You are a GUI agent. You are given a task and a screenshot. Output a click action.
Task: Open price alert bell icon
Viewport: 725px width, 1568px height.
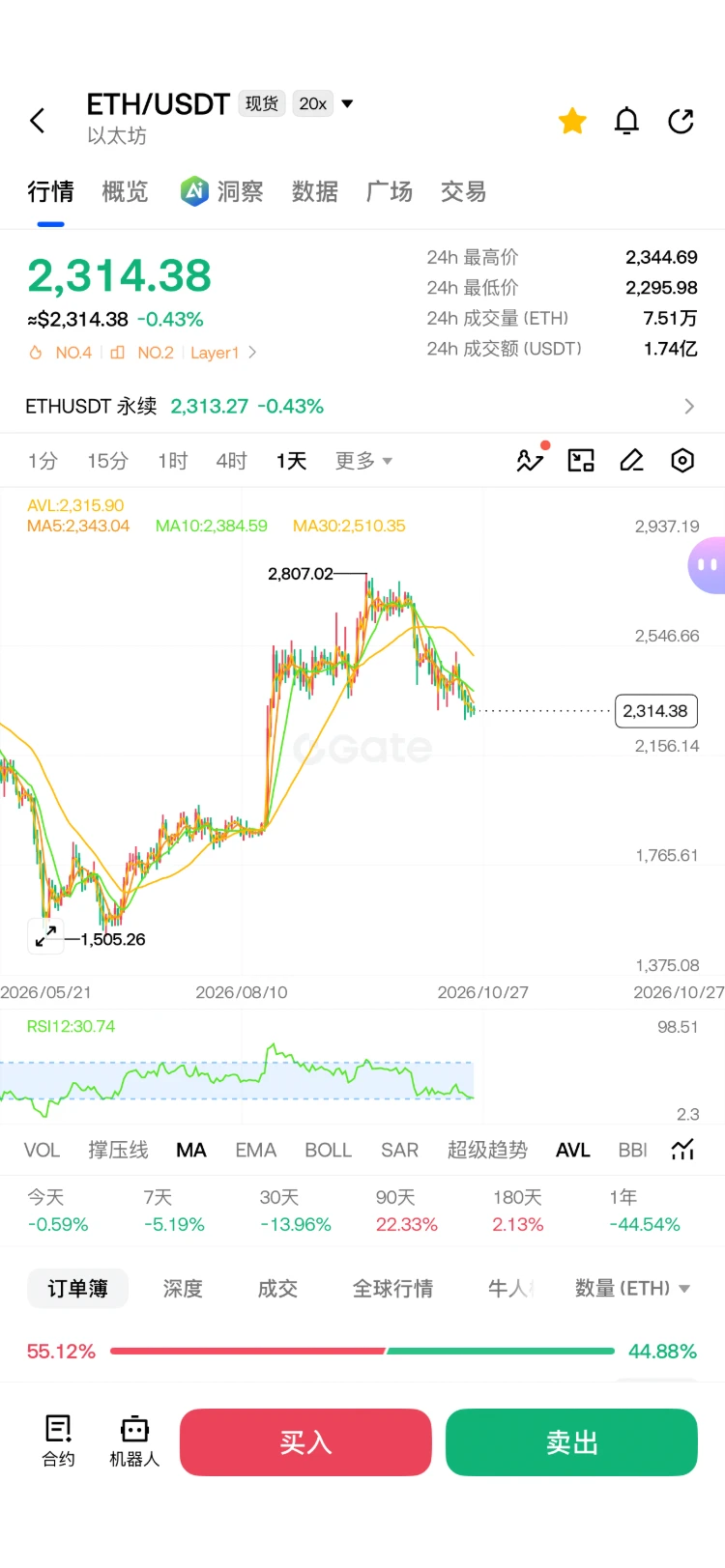pos(626,121)
